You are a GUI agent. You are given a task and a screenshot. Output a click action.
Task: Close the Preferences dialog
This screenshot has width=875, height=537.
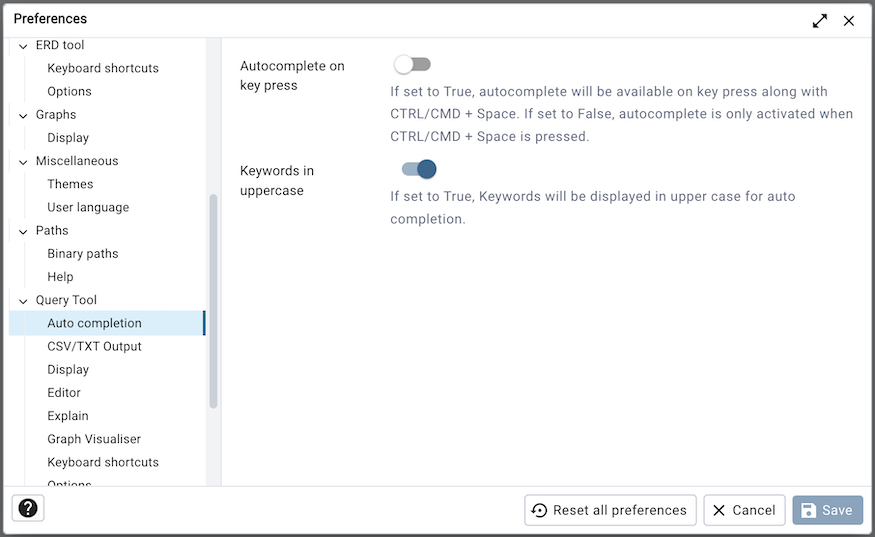pos(849,20)
